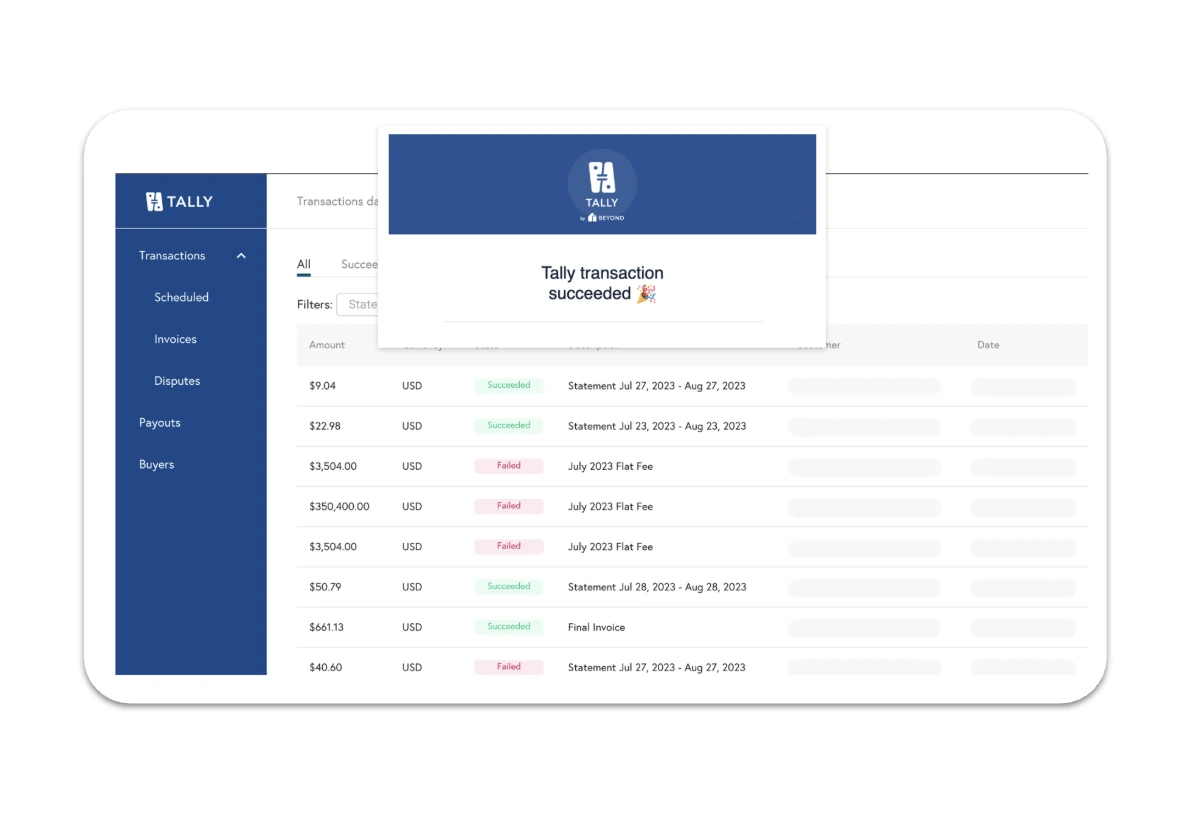Click the Tally logo inside the popup dialog
Viewport: 1192px width, 814px height.
pyautogui.click(x=602, y=182)
